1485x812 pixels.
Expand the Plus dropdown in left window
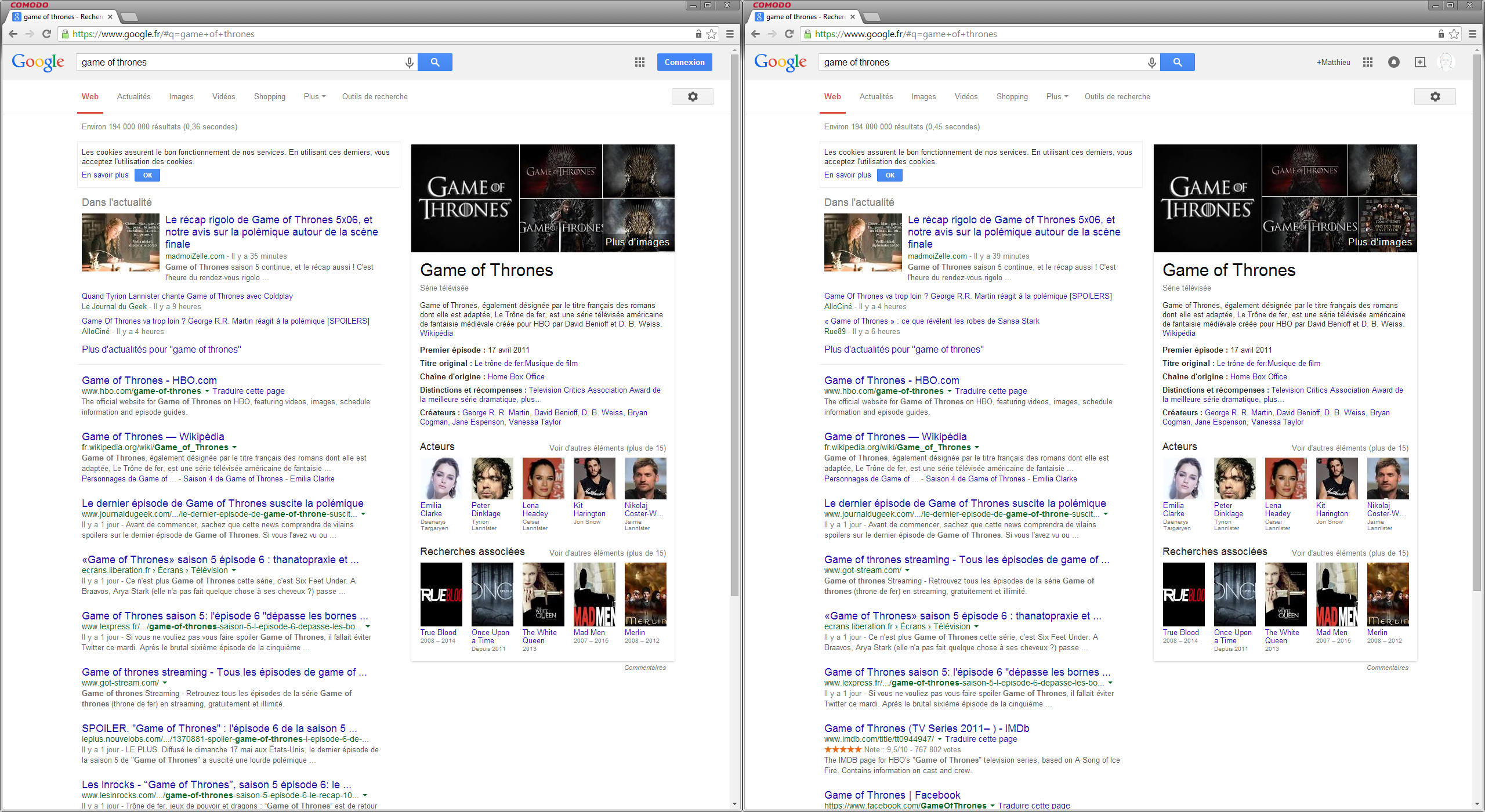314,96
